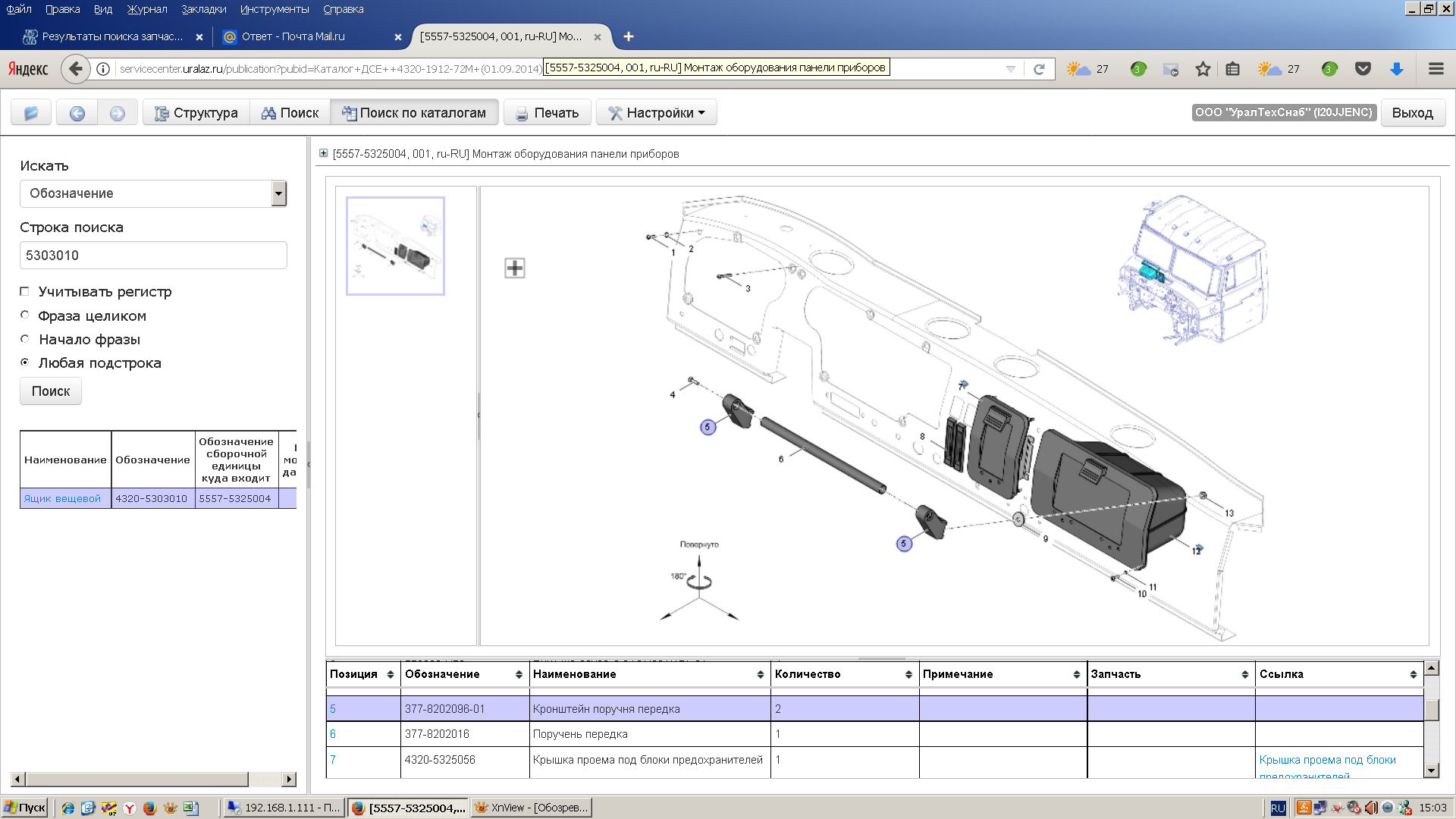Open the Закладки browser menu
This screenshot has height=819, width=1456.
tap(203, 9)
